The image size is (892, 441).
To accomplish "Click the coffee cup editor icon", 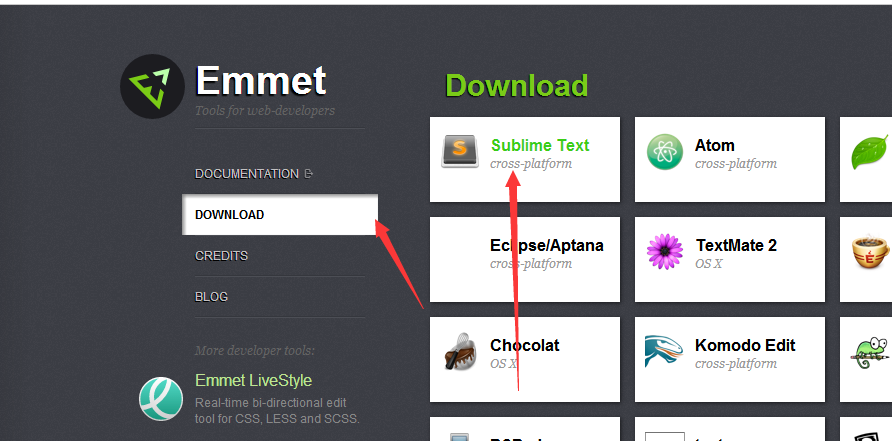I will click(x=870, y=251).
